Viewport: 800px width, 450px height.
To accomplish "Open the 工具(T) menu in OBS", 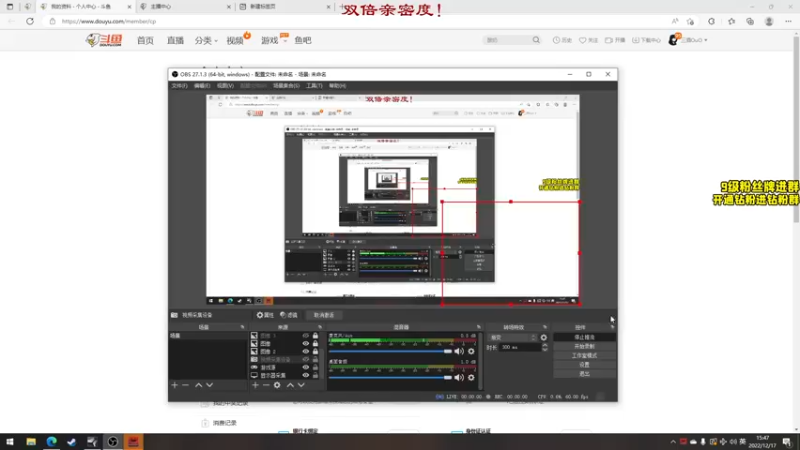I will [x=314, y=86].
